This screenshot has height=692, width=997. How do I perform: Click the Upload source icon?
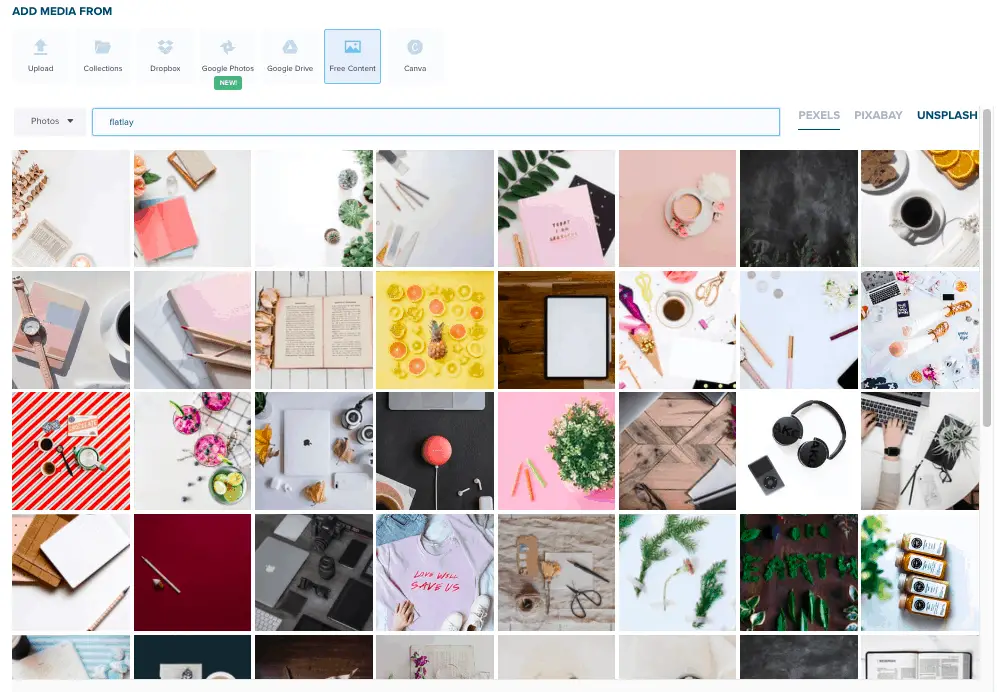[x=41, y=56]
